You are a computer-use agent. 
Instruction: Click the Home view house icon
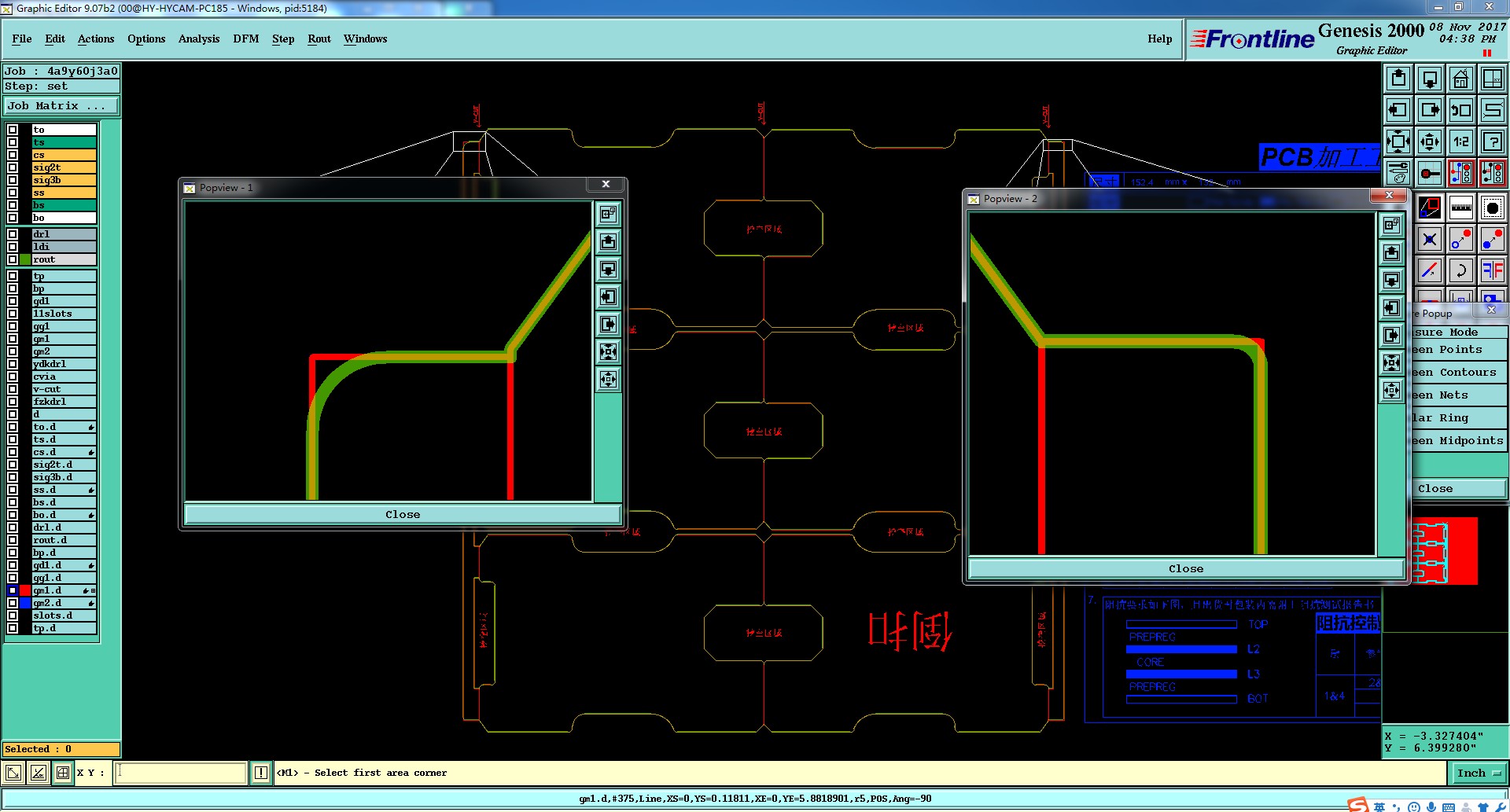tap(1461, 79)
